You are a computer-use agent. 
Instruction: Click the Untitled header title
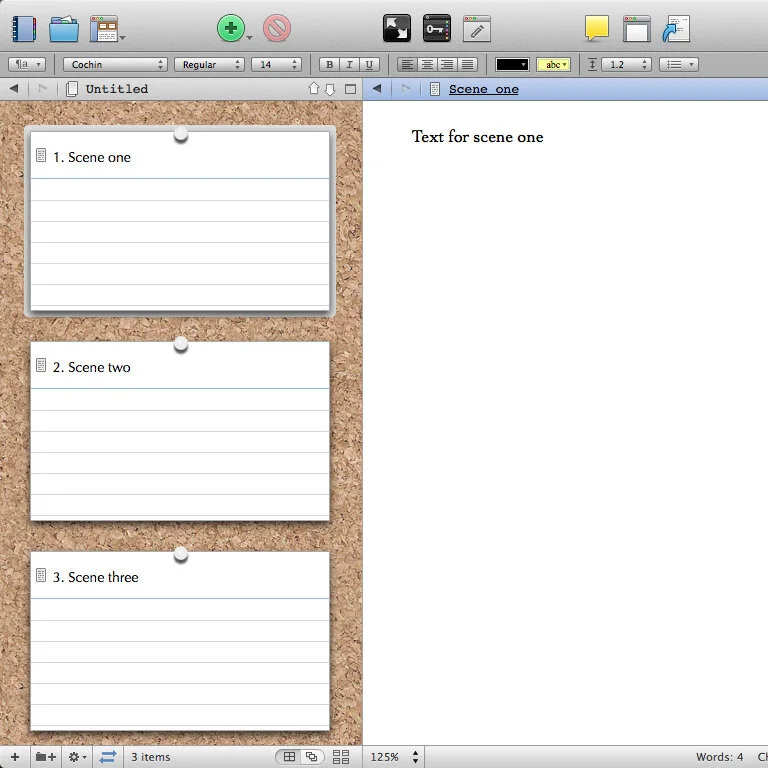click(117, 89)
